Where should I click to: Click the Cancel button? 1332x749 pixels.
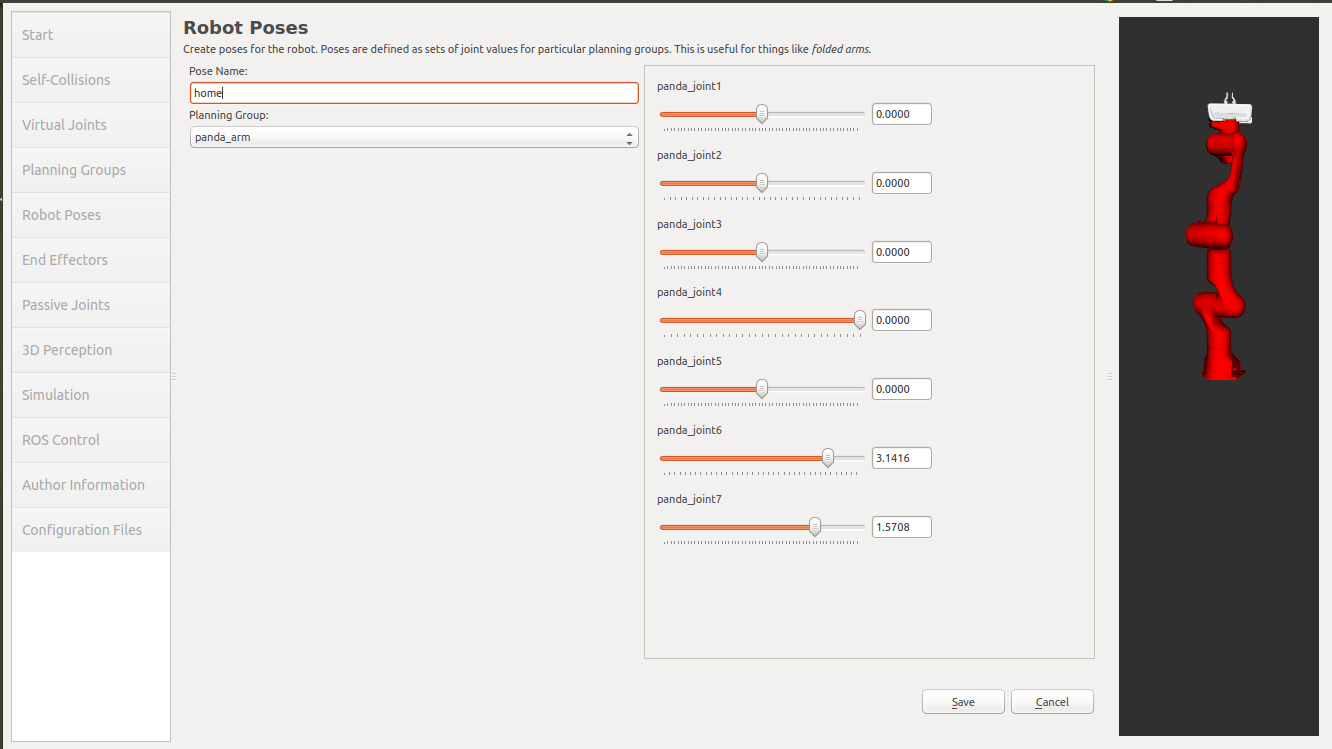(1052, 702)
